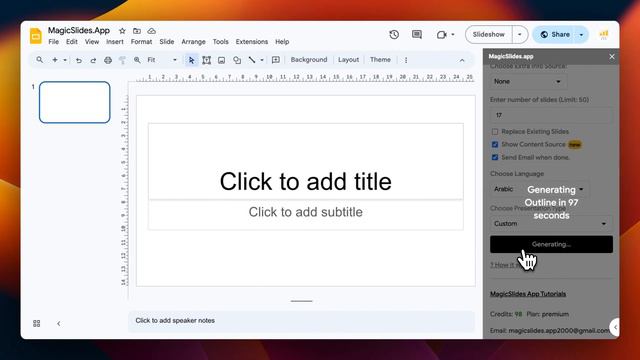The width and height of the screenshot is (640, 360).
Task: Expand the new slide layout arrow
Action: pyautogui.click(x=65, y=60)
